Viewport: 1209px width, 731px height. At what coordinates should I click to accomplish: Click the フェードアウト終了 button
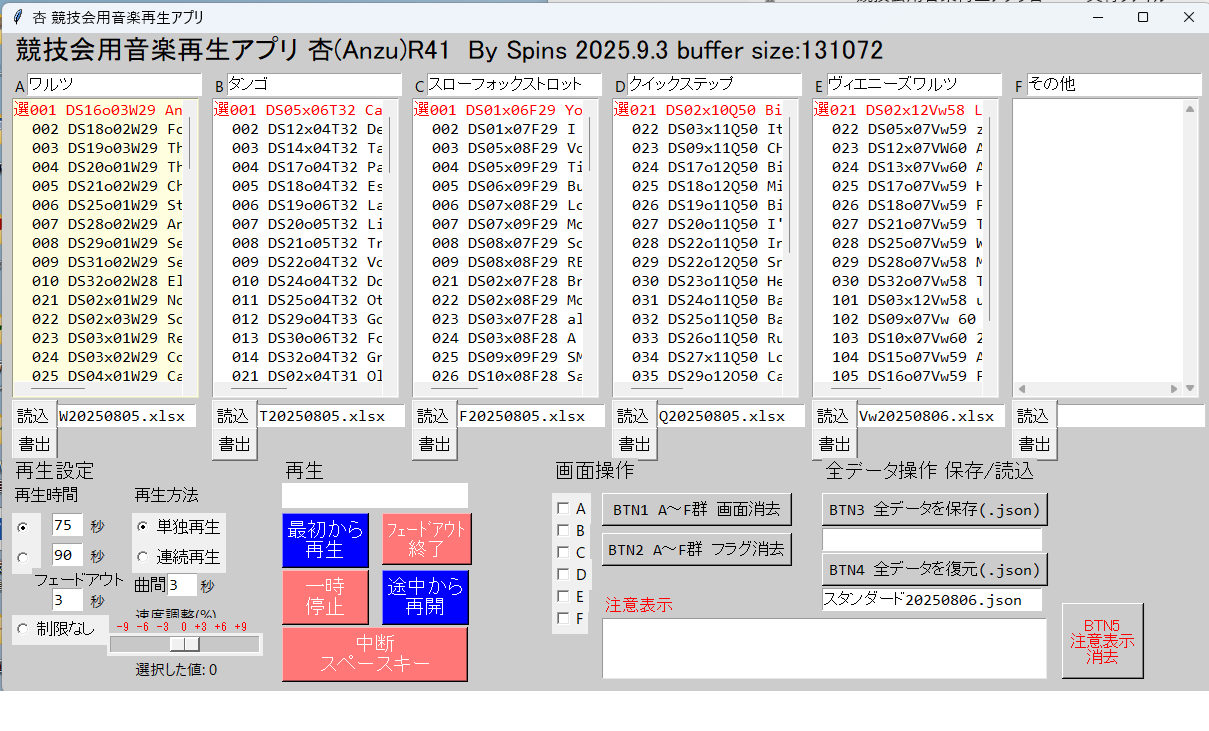coord(426,540)
